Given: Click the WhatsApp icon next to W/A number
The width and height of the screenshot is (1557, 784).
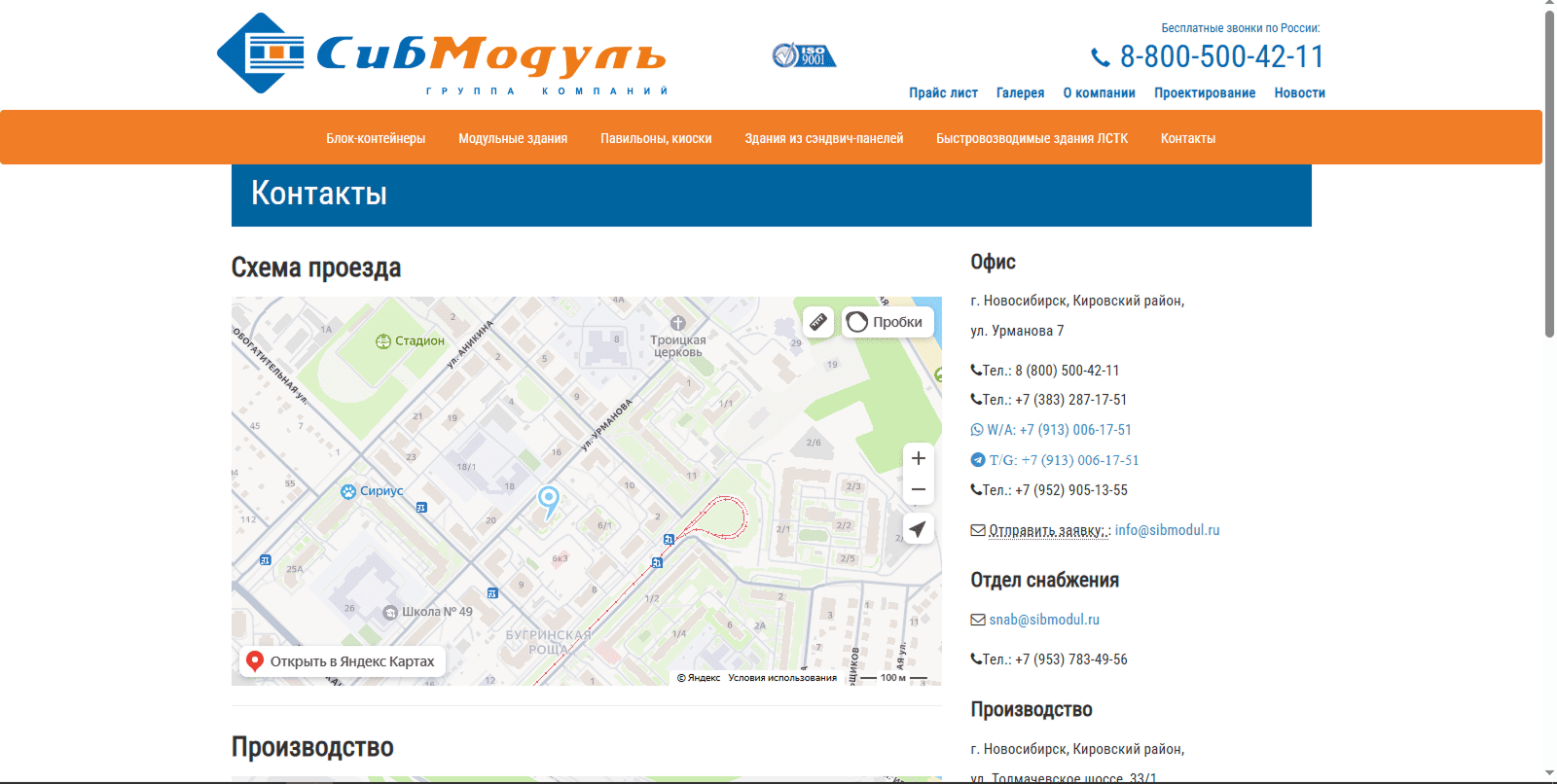Looking at the screenshot, I should coord(977,430).
